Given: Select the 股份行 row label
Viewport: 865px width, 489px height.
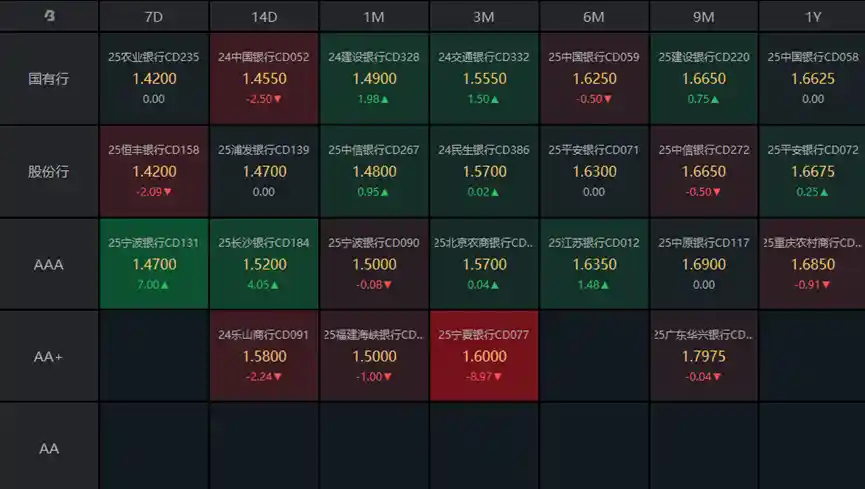Looking at the screenshot, I should [49, 171].
